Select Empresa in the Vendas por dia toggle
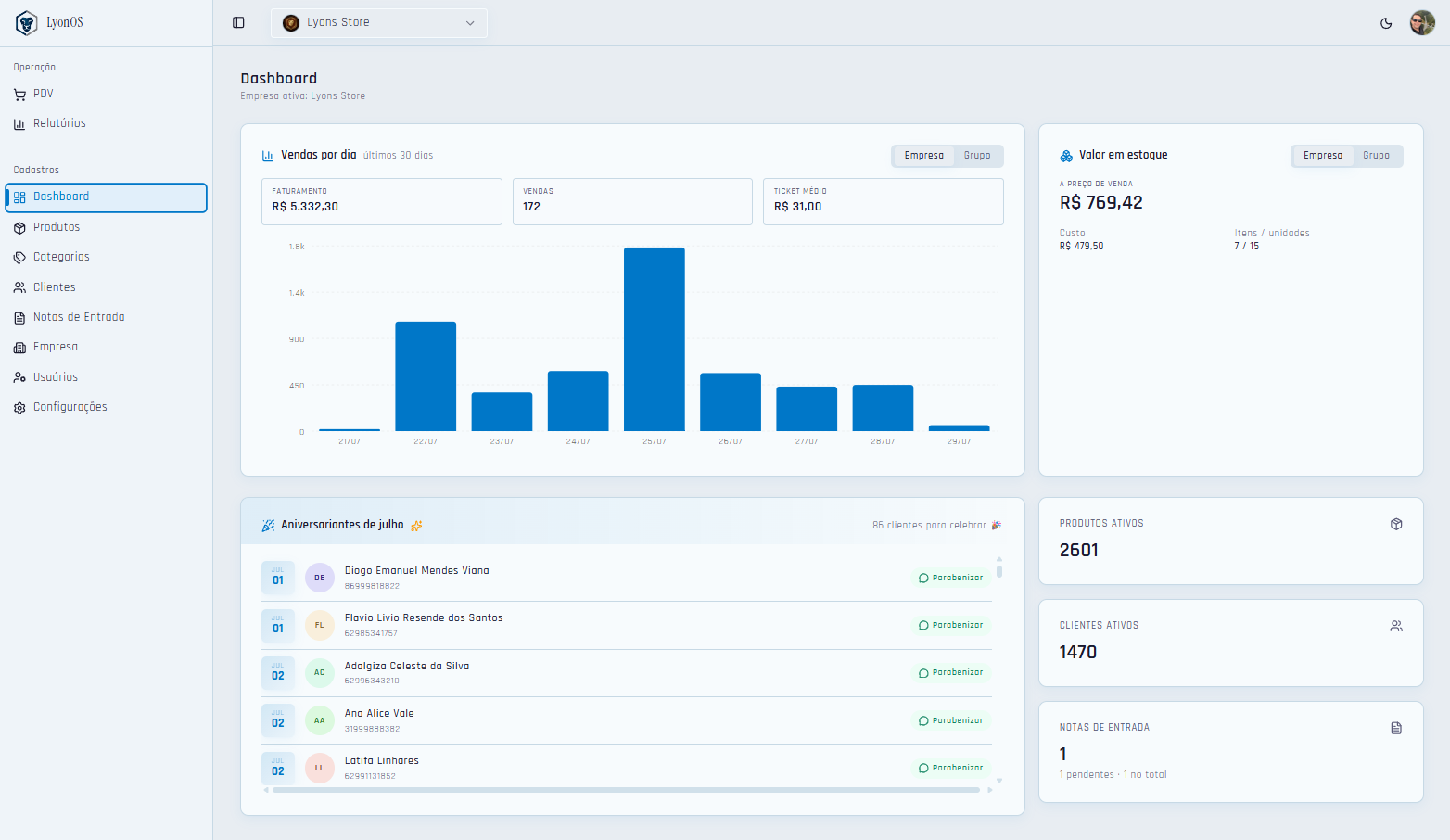Viewport: 1450px width, 840px height. [924, 156]
